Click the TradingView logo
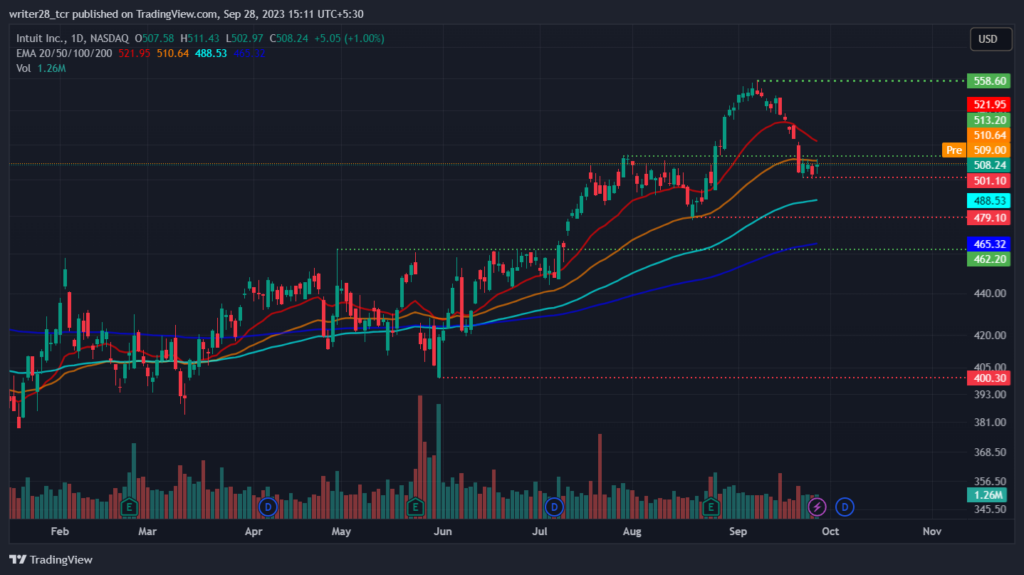 click(51, 559)
